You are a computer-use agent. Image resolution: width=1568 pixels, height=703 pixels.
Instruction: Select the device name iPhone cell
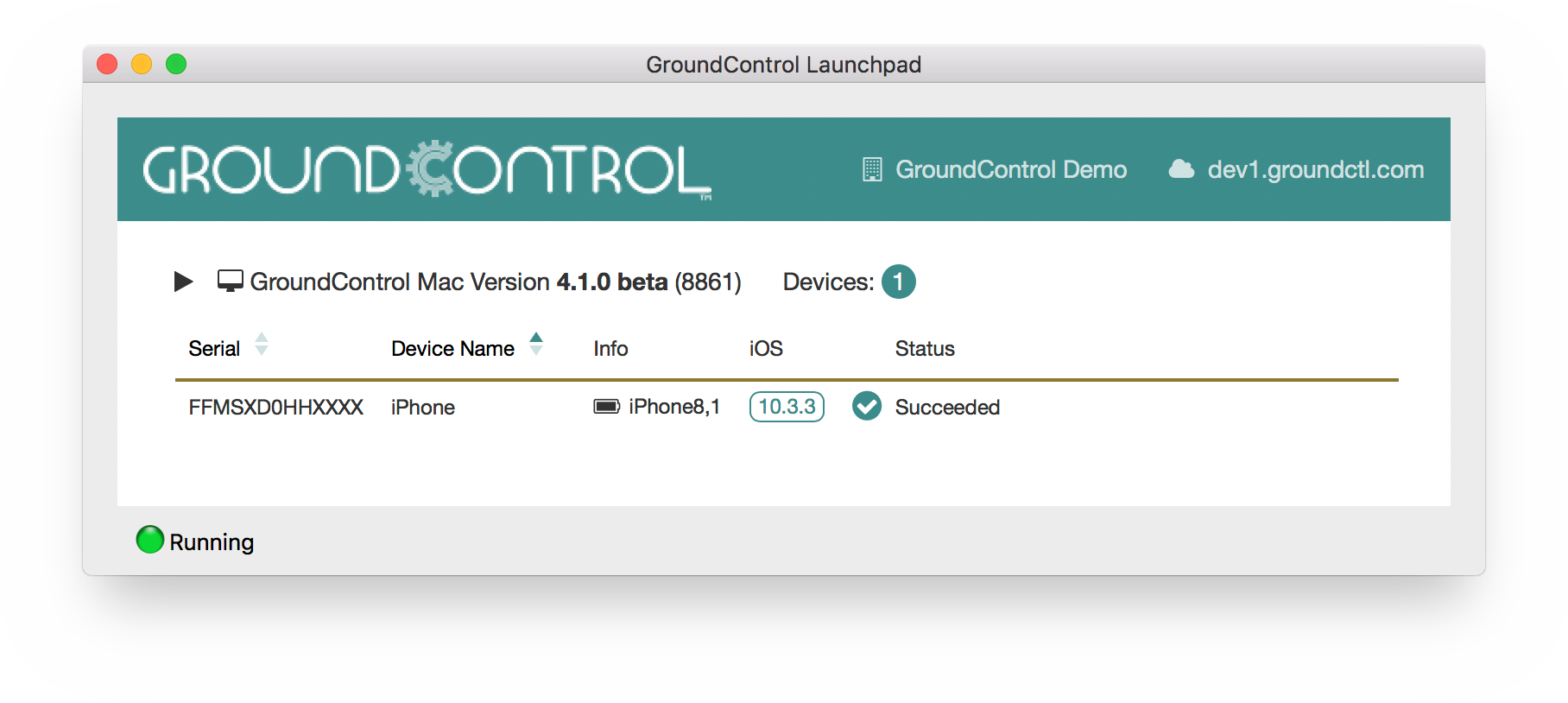pyautogui.click(x=423, y=408)
